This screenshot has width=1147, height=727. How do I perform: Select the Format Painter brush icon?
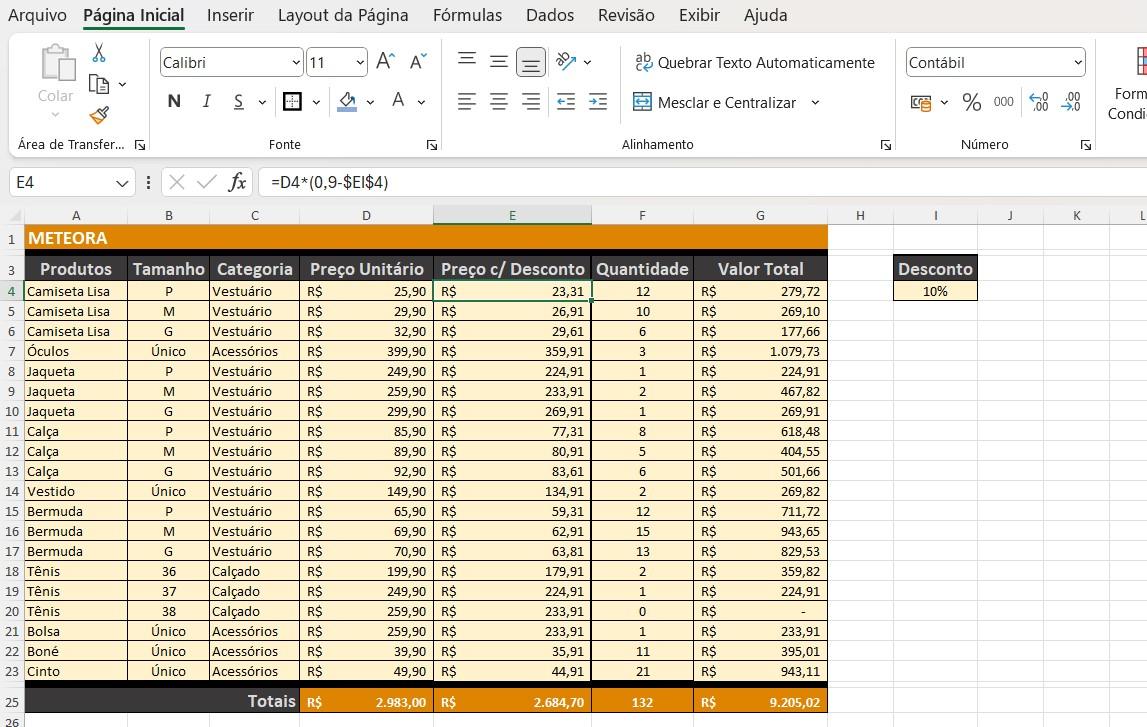pos(99,116)
